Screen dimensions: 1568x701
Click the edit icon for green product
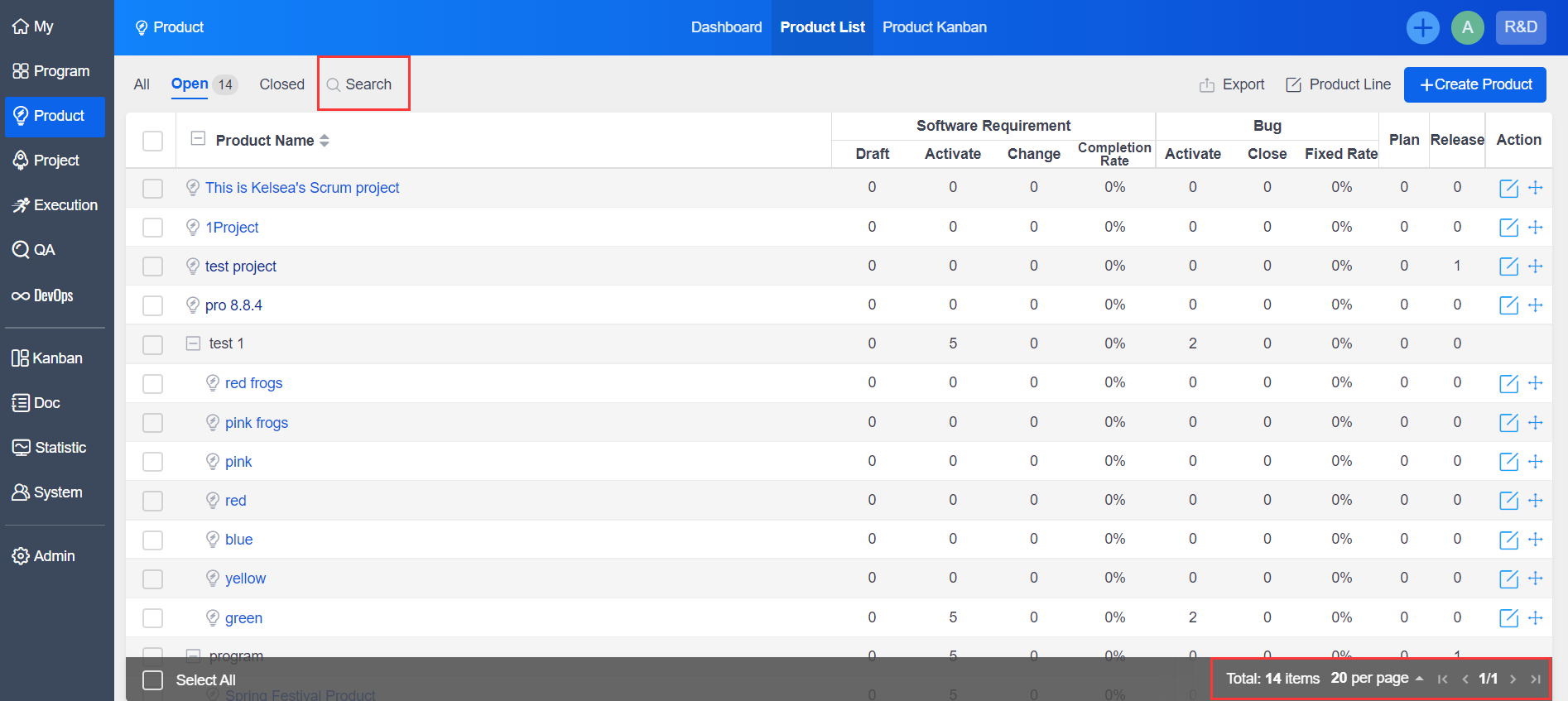coord(1508,618)
